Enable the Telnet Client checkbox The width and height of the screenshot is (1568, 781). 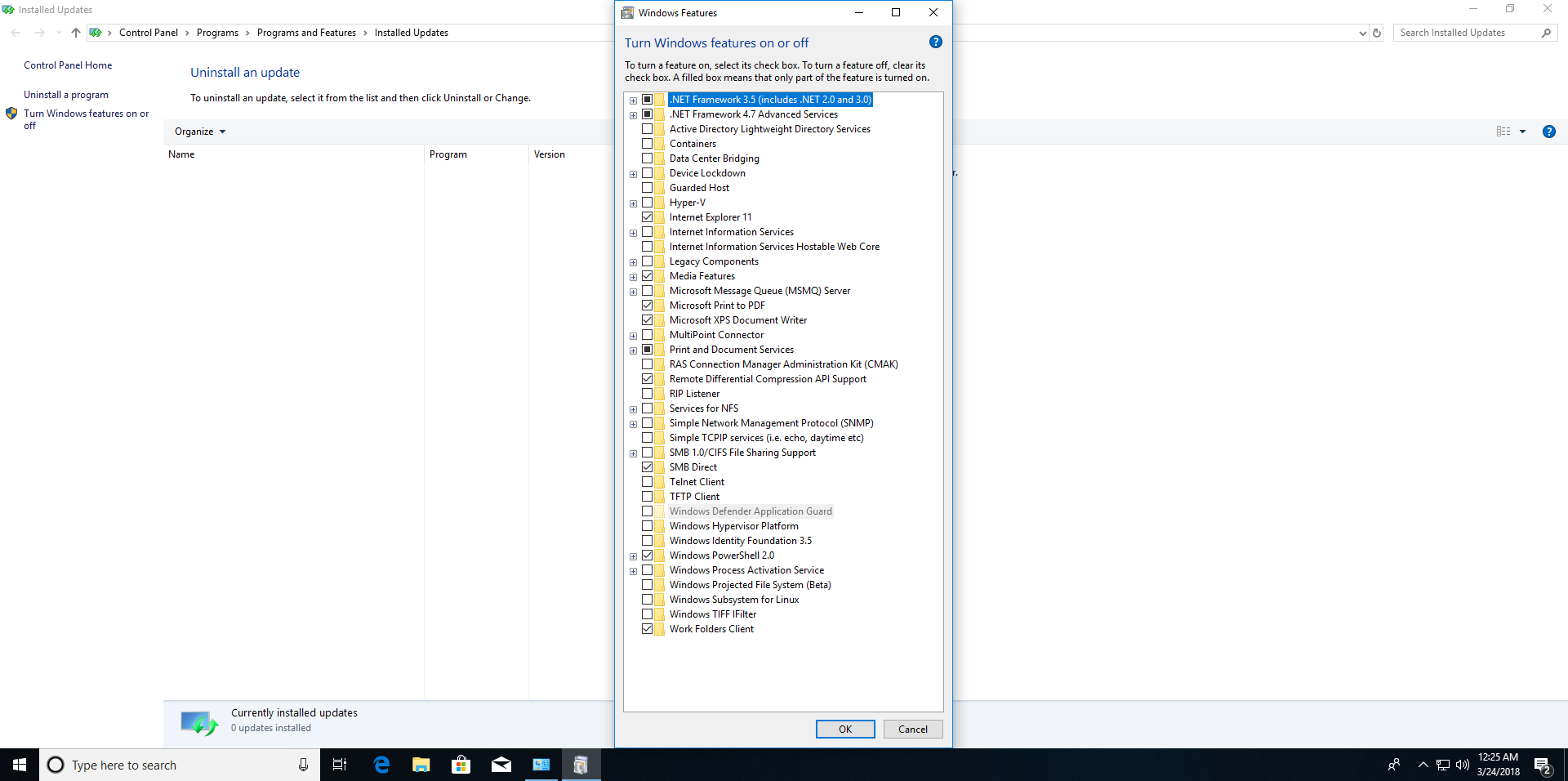648,482
